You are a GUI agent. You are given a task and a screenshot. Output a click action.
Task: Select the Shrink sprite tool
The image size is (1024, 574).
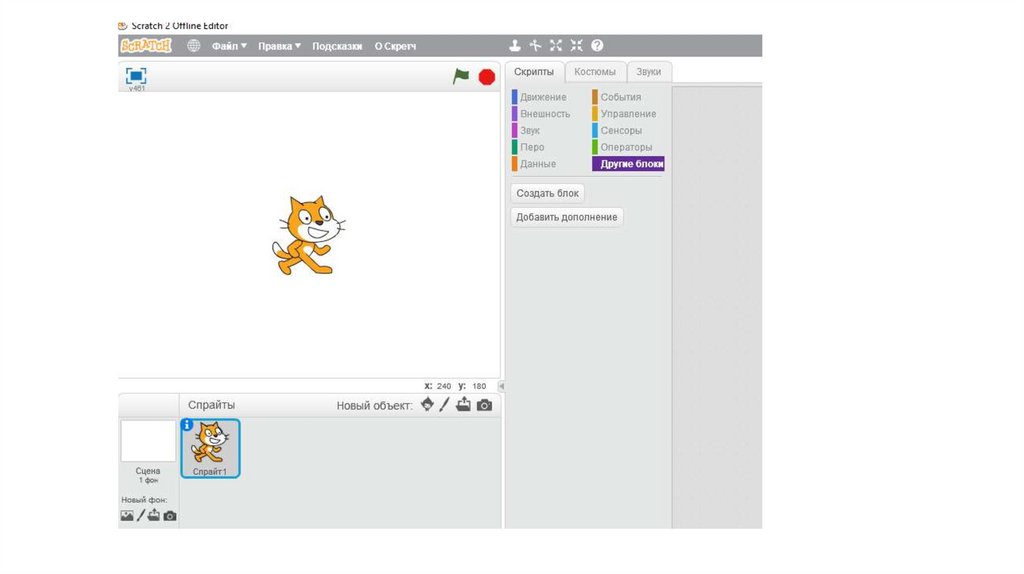(576, 46)
